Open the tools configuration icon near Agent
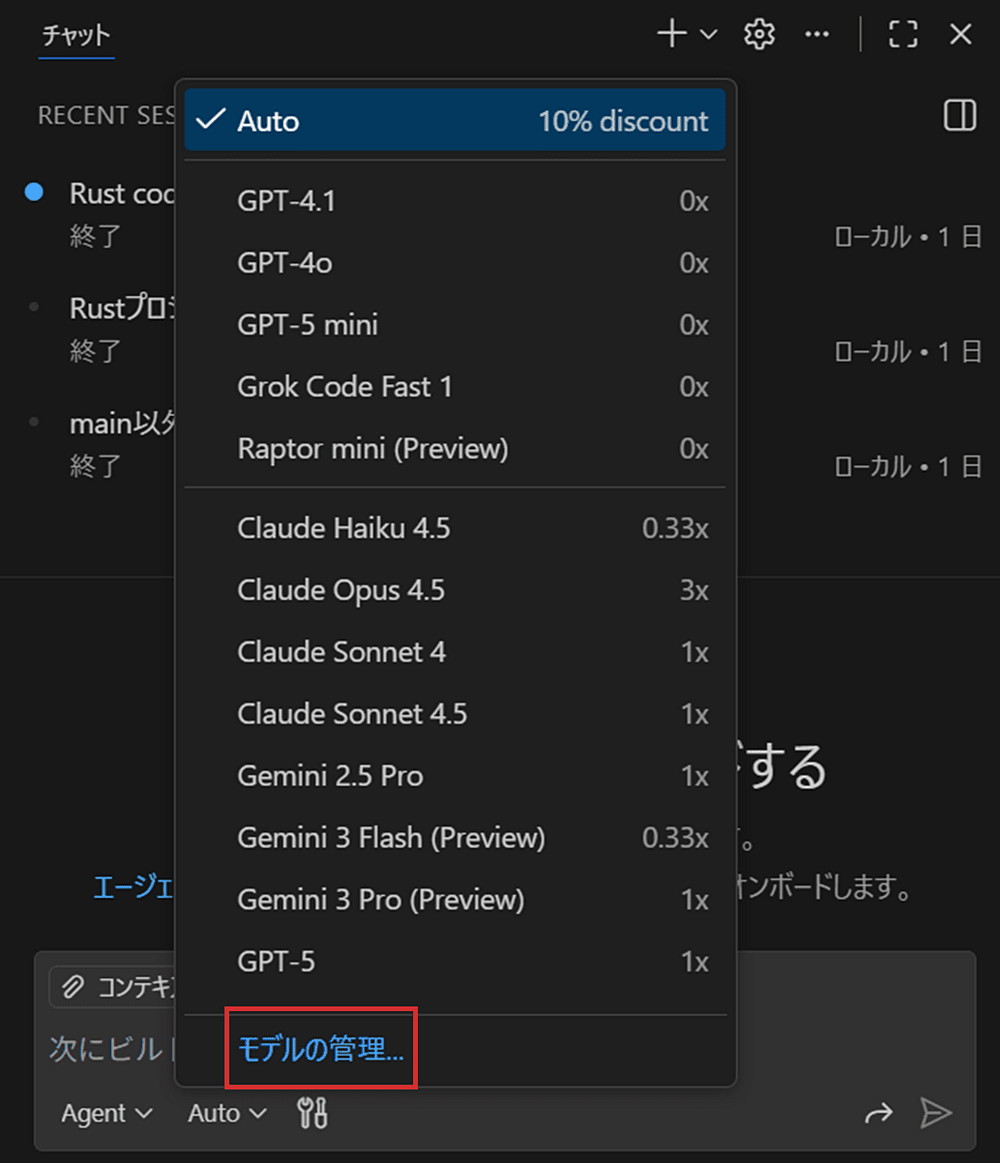 (311, 1112)
